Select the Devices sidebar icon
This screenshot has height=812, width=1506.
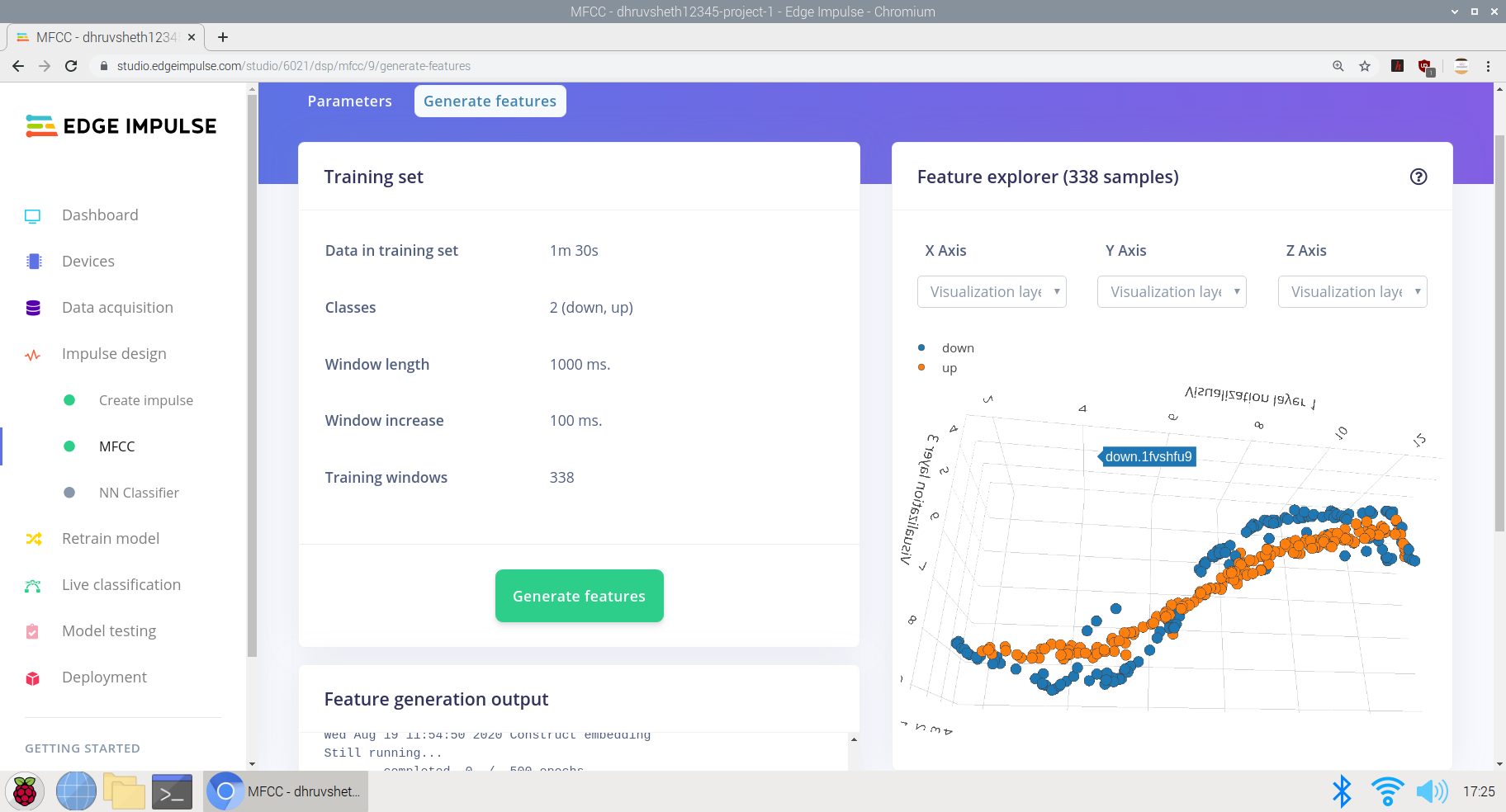34,261
